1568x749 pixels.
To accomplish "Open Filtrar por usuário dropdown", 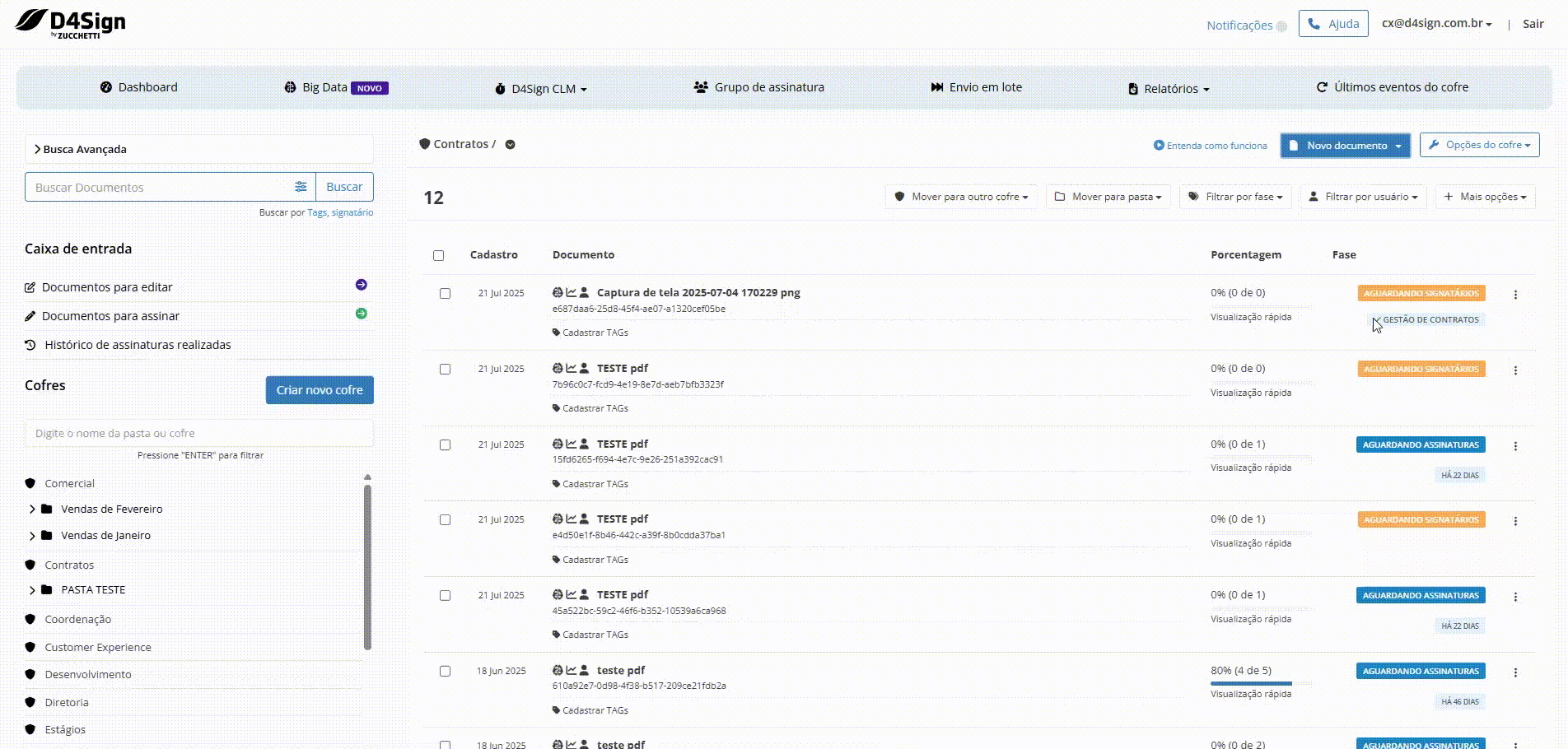I will [1363, 197].
